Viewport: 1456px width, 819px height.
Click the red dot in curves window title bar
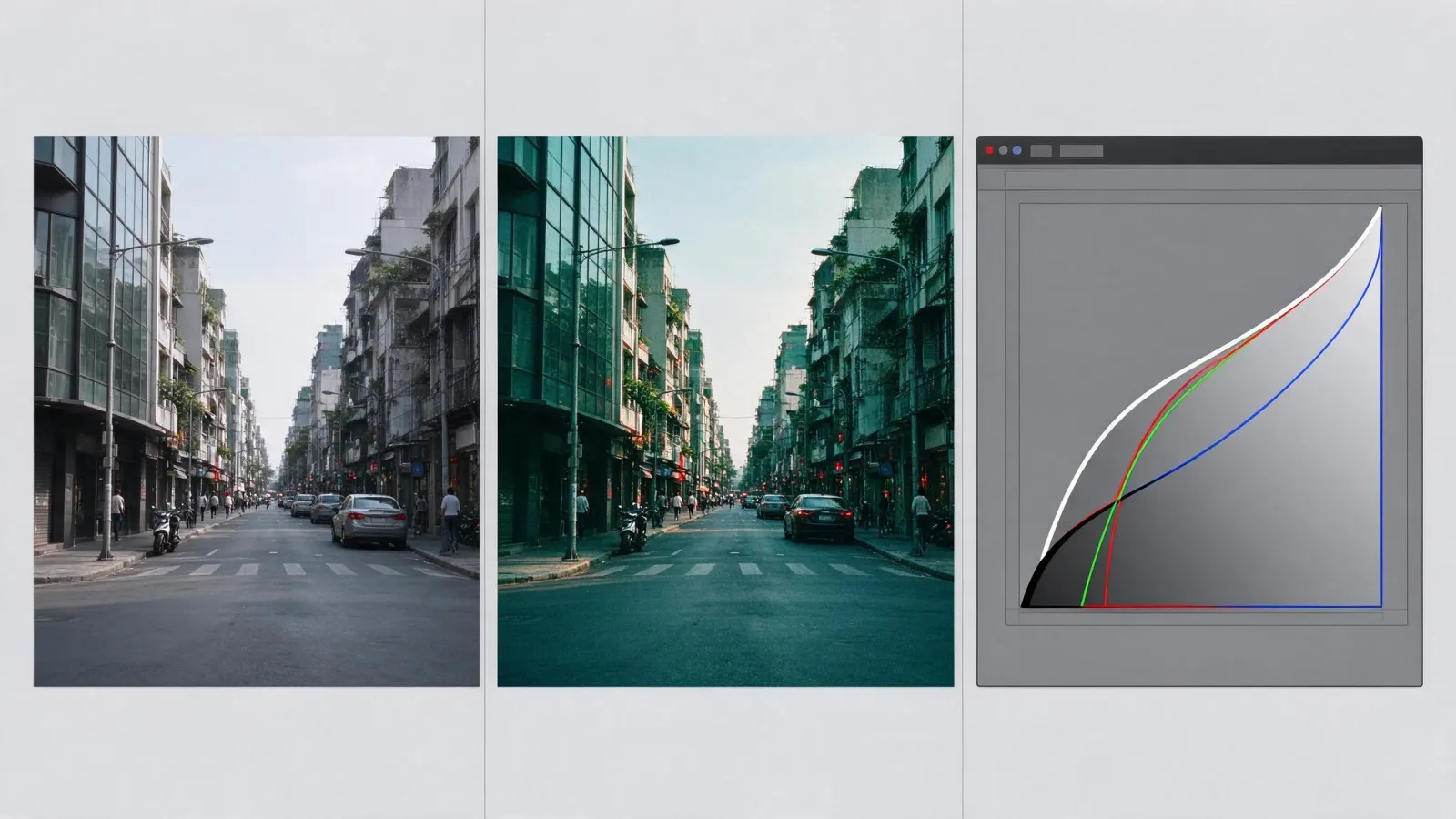pos(990,150)
